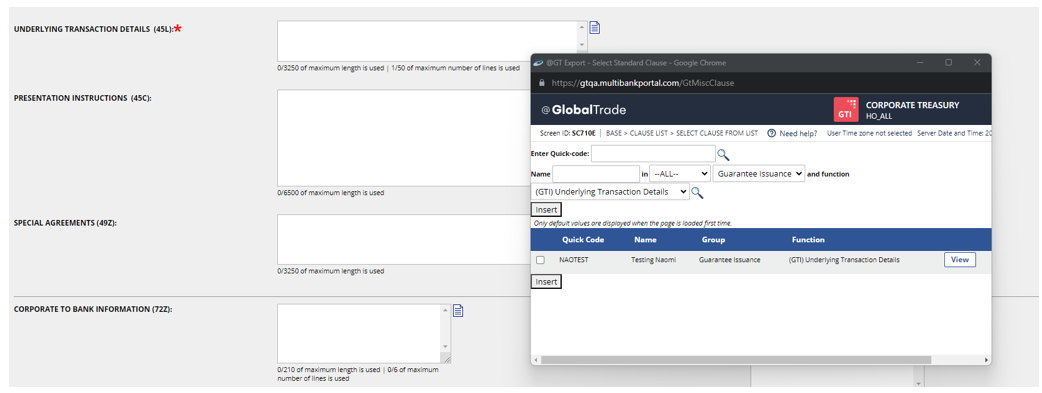Open the (GTI) Underlying Transaction Details dropdown
This screenshot has height=393, width=1042.
point(610,192)
